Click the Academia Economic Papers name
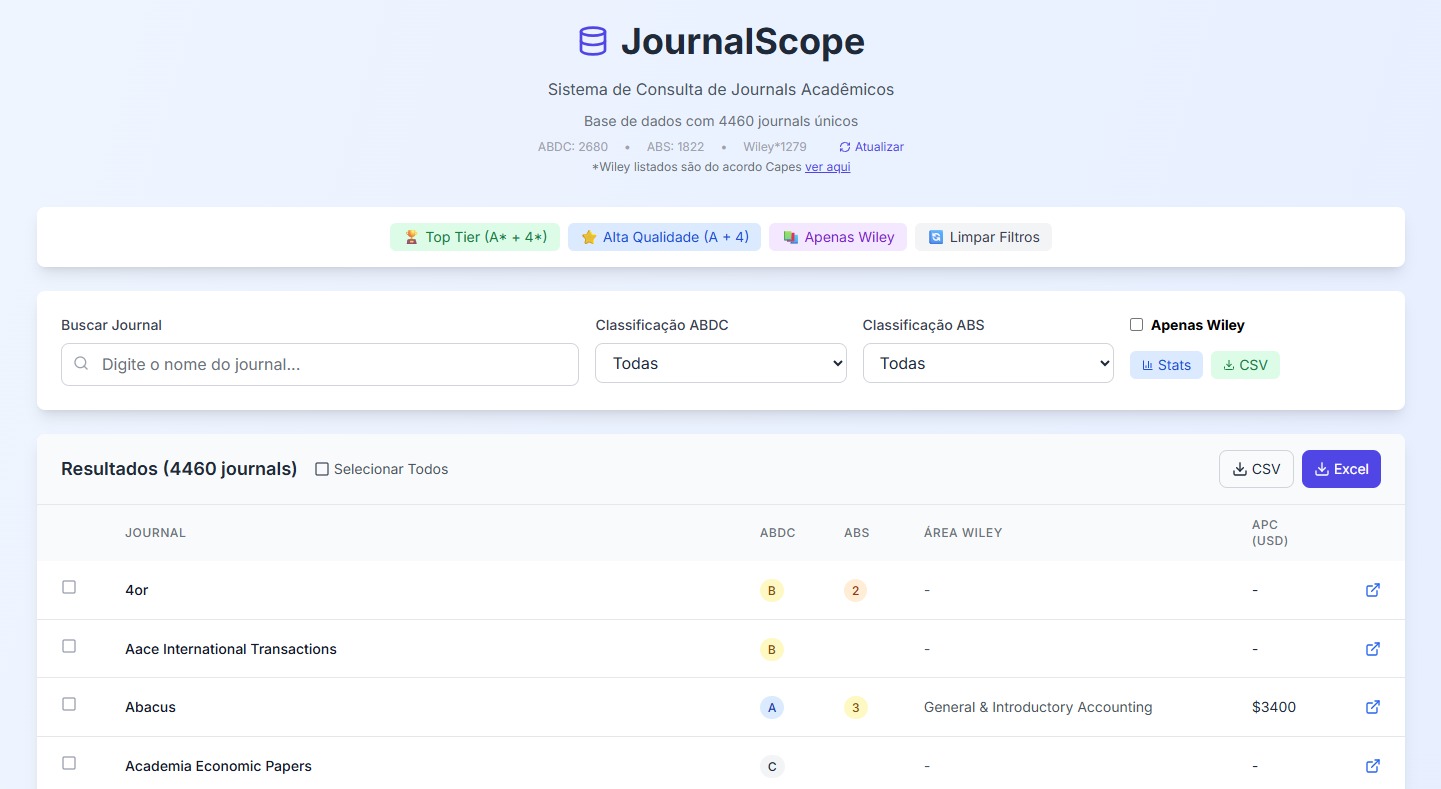Viewport: 1441px width, 789px height. [x=218, y=766]
